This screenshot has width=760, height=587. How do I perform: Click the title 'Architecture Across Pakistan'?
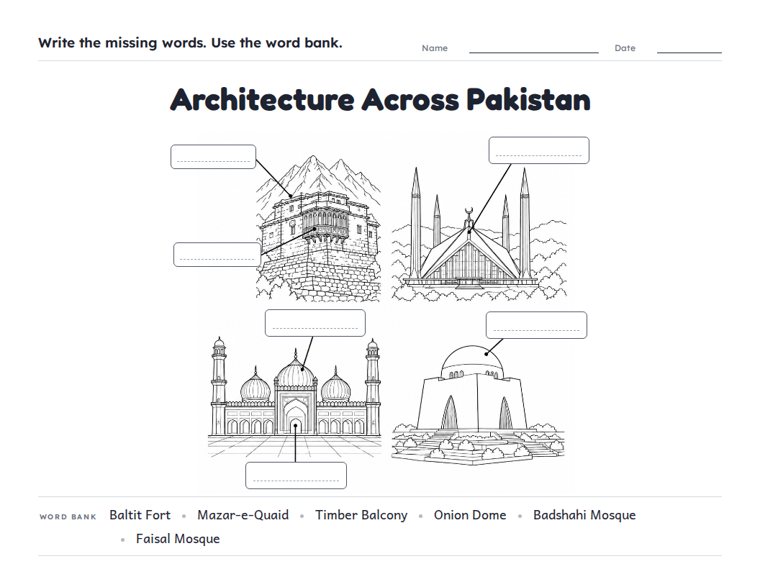tap(380, 100)
